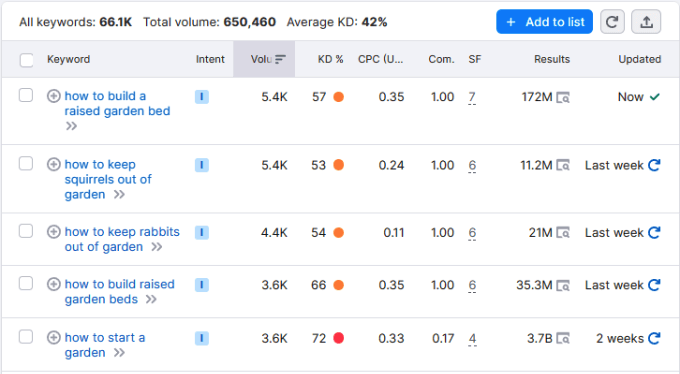Expand chevrons after 'how to keep rabbits out of garden'
Viewport: 680px width, 374px height.
click(x=157, y=247)
